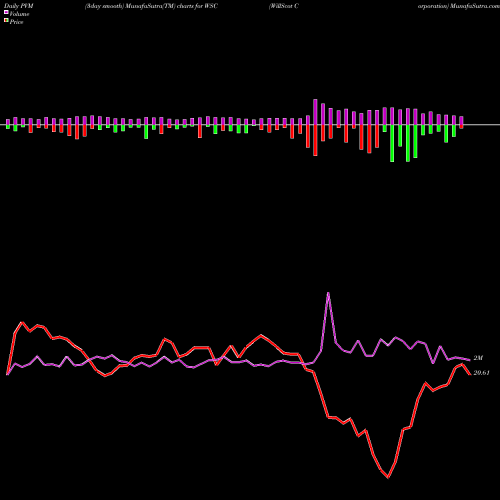This screenshot has width=500, height=500.
Task: Click the '(WillScot C' company name text
Action: 284,6
